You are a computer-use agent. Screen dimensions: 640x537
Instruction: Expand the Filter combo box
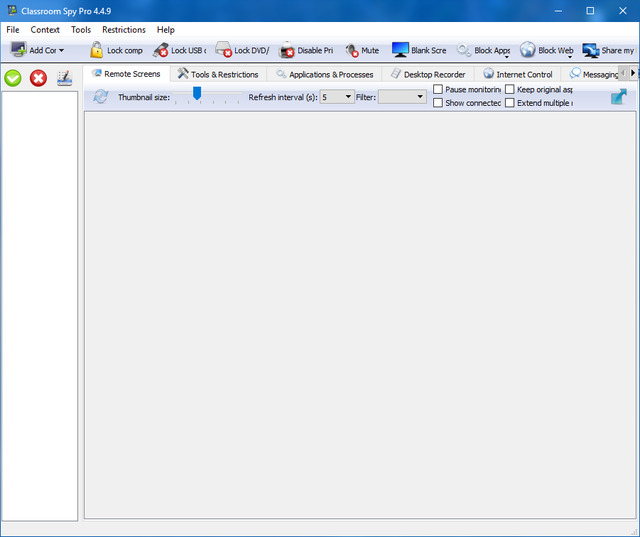(420, 97)
